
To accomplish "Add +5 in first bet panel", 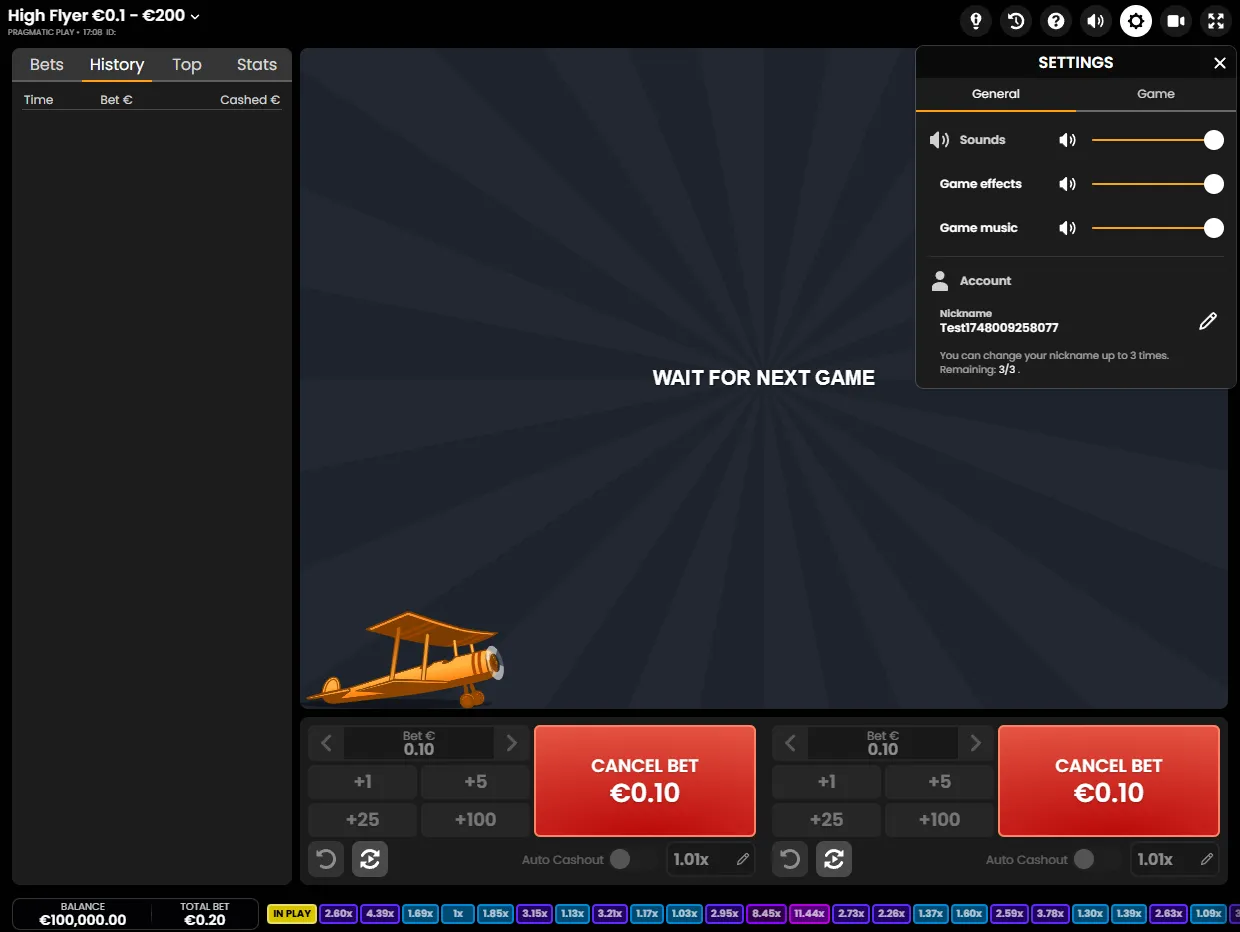I will (475, 782).
